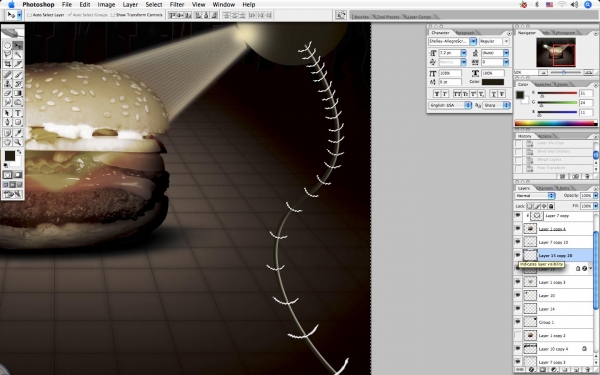Open the Layer menu
This screenshot has height=375, width=600.
130,5
